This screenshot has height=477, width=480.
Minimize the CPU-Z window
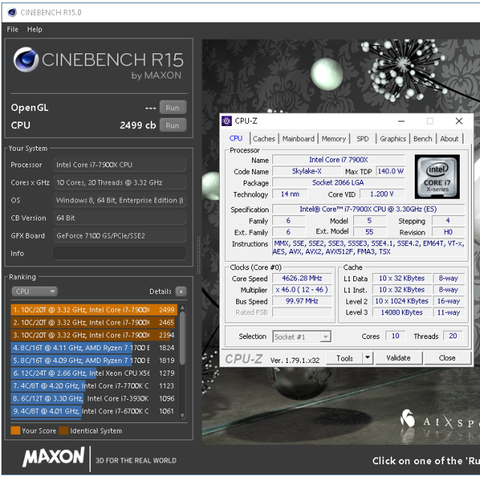[x=401, y=121]
